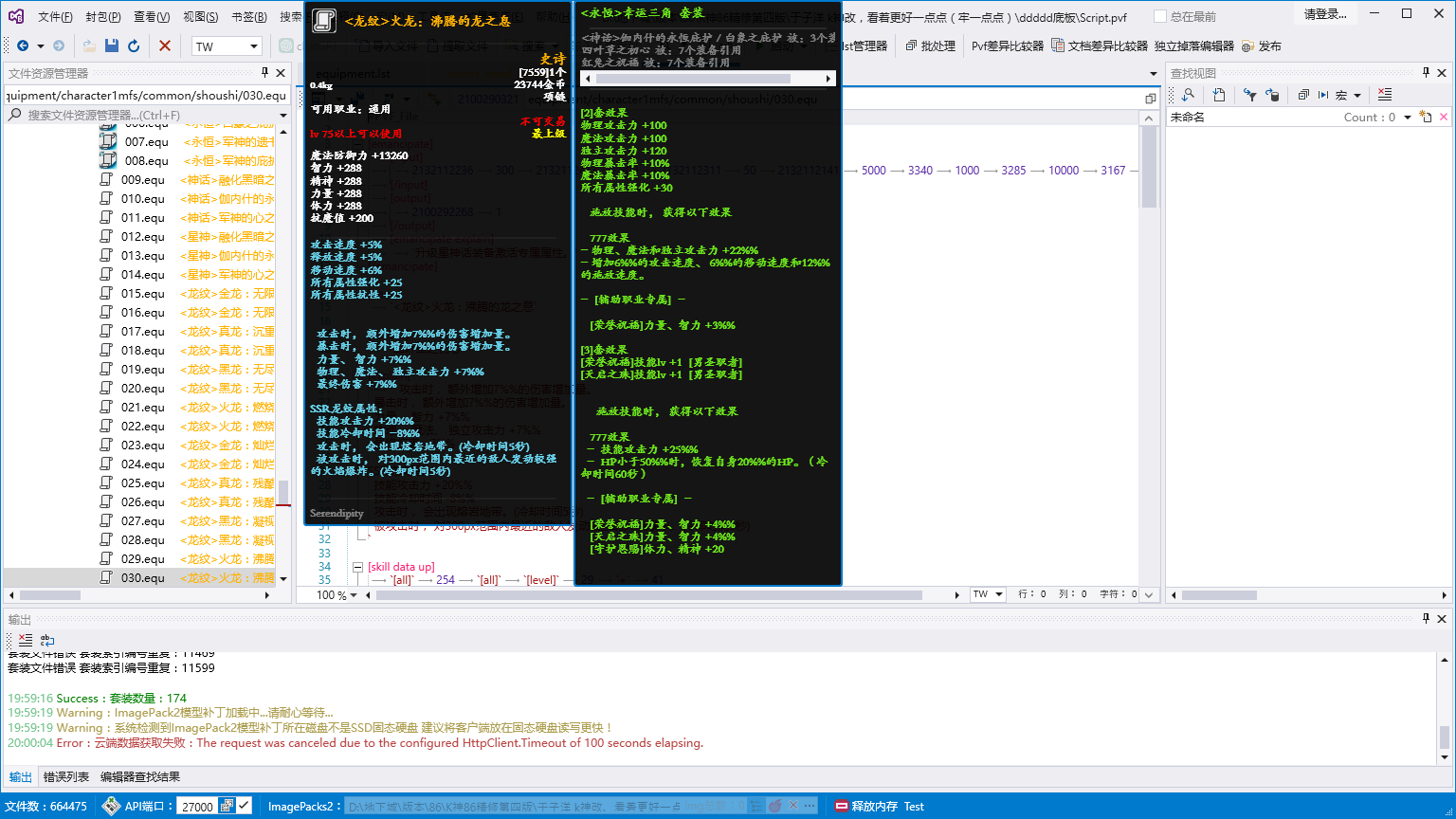Click the filter funnel icon in 查找视图
The height and width of the screenshot is (819, 1456).
coord(1250,95)
